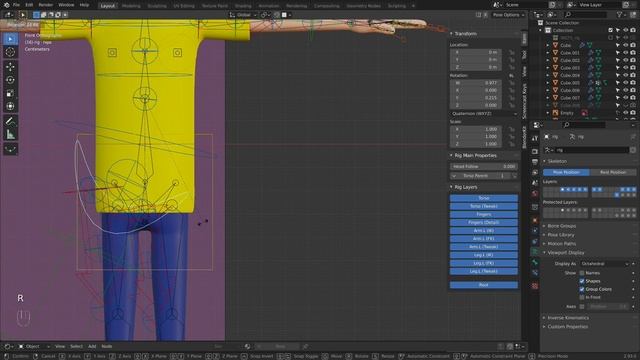640x360 pixels.
Task: Adjust the Head Follow slider
Action: coord(484,167)
